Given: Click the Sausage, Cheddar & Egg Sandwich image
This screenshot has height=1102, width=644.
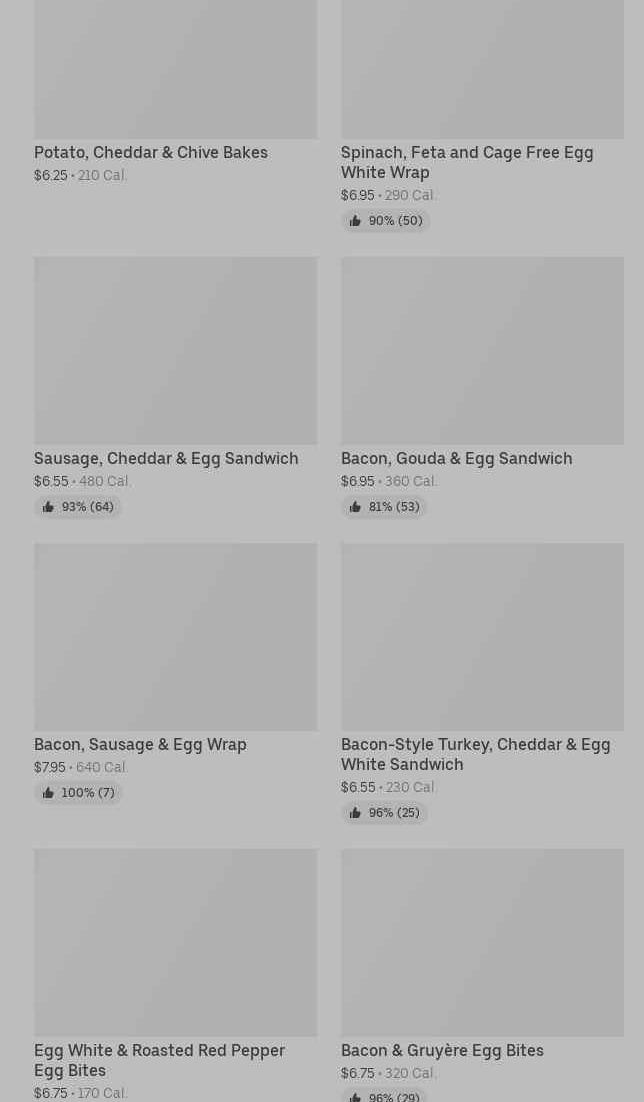Looking at the screenshot, I should 175,350.
